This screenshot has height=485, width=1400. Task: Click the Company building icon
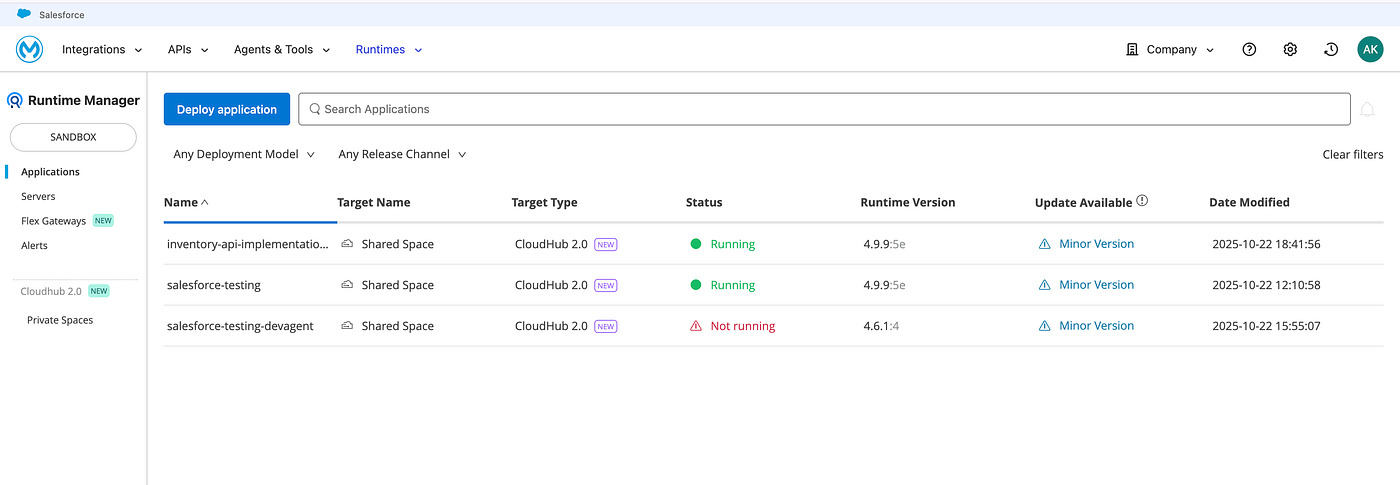coord(1132,49)
